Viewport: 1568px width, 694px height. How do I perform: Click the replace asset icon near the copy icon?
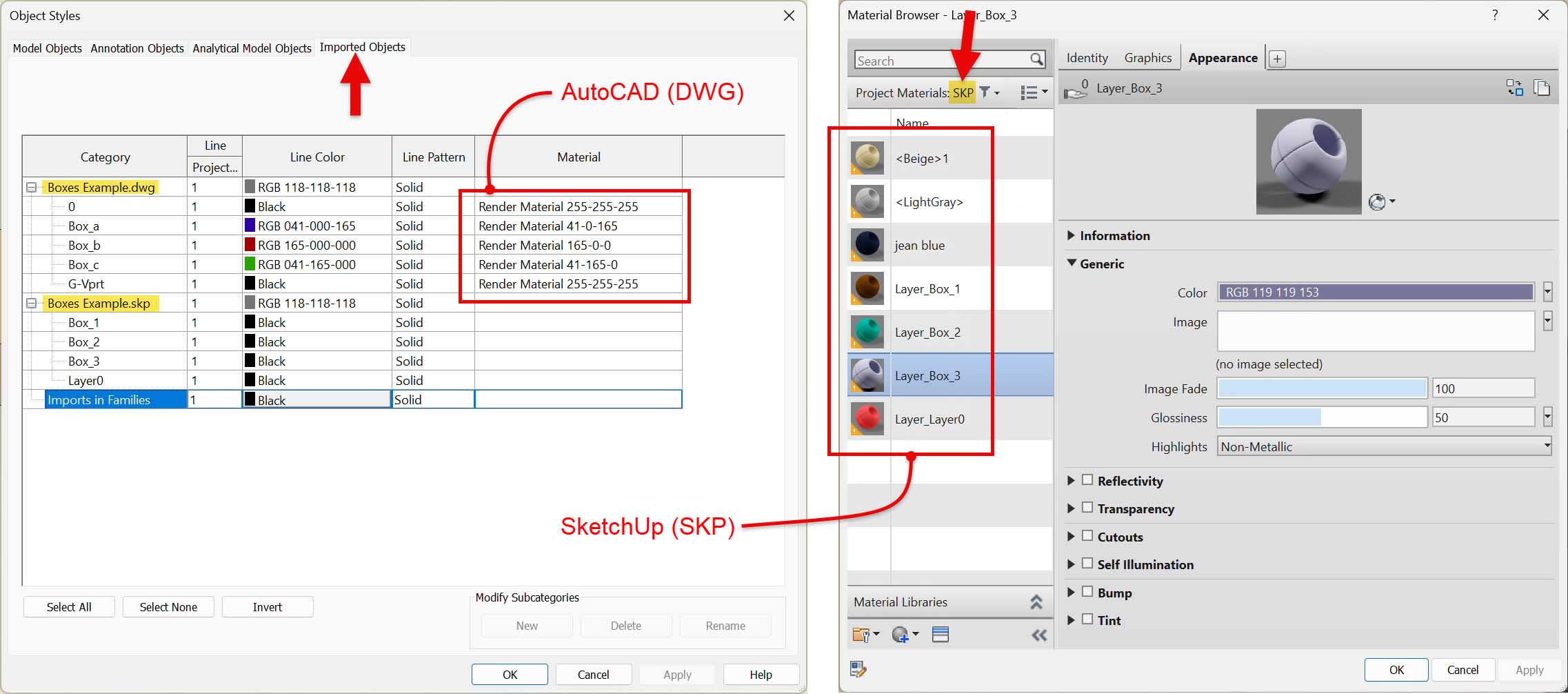click(1515, 88)
